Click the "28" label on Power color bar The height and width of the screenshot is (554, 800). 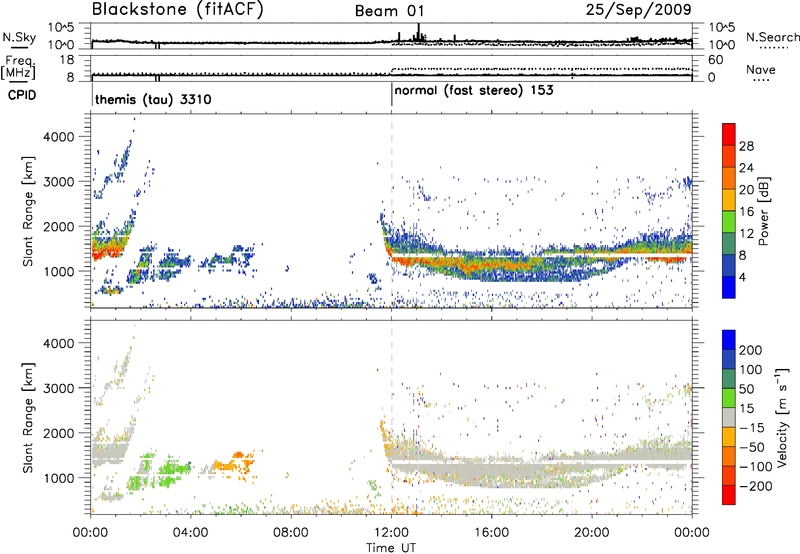(746, 146)
